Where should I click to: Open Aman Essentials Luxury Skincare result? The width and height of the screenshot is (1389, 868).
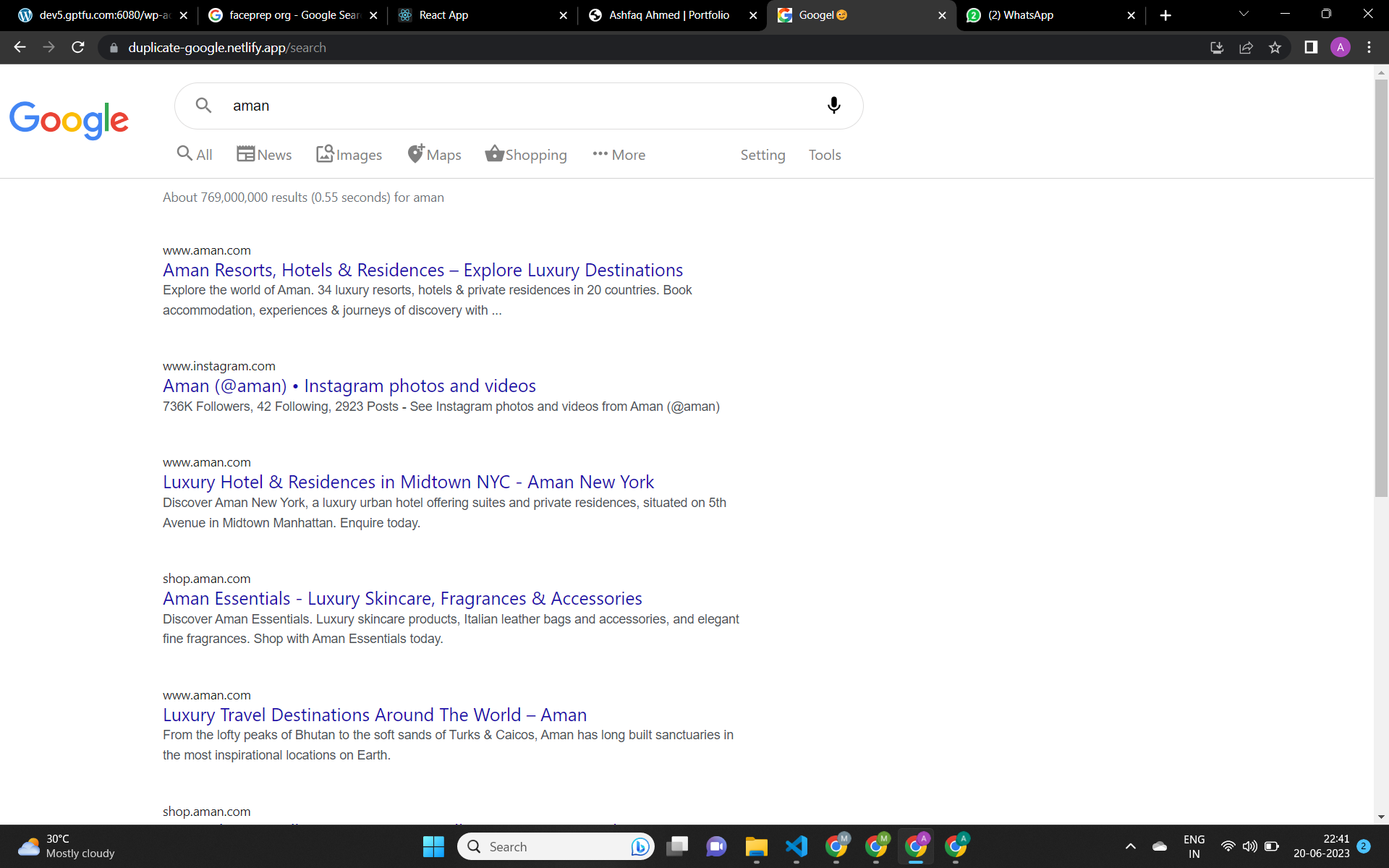(402, 598)
